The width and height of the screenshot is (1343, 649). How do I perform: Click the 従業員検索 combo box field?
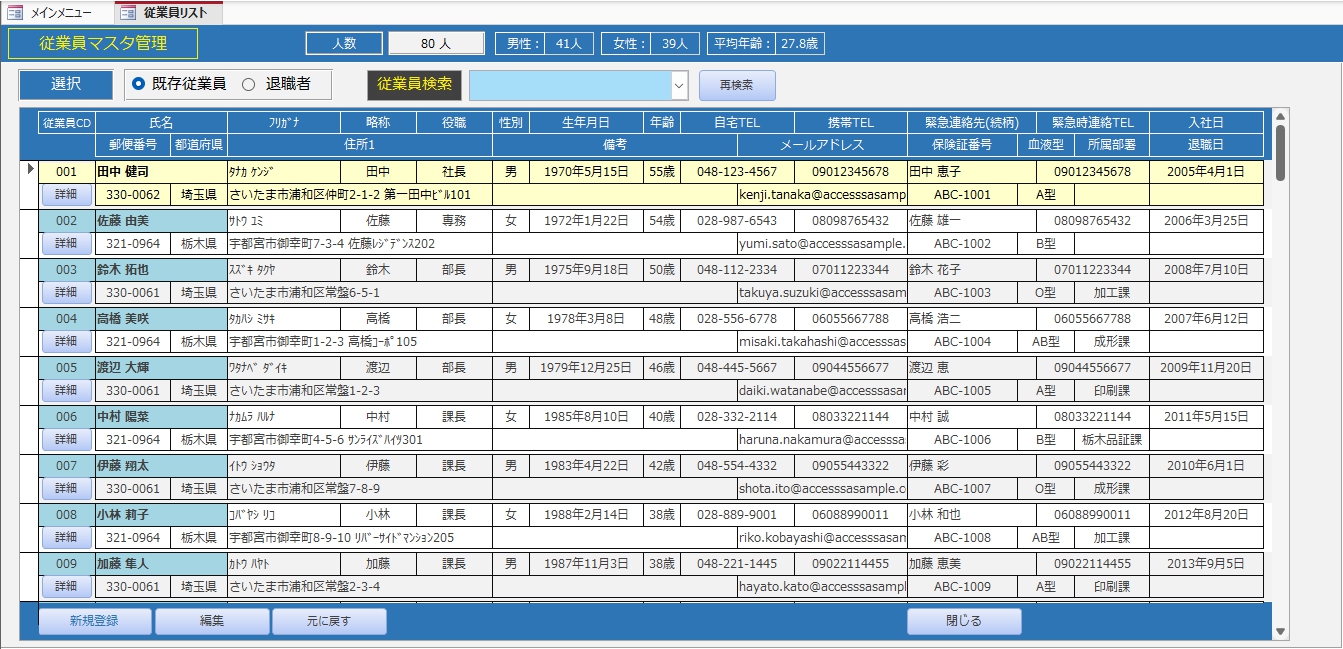pyautogui.click(x=568, y=86)
